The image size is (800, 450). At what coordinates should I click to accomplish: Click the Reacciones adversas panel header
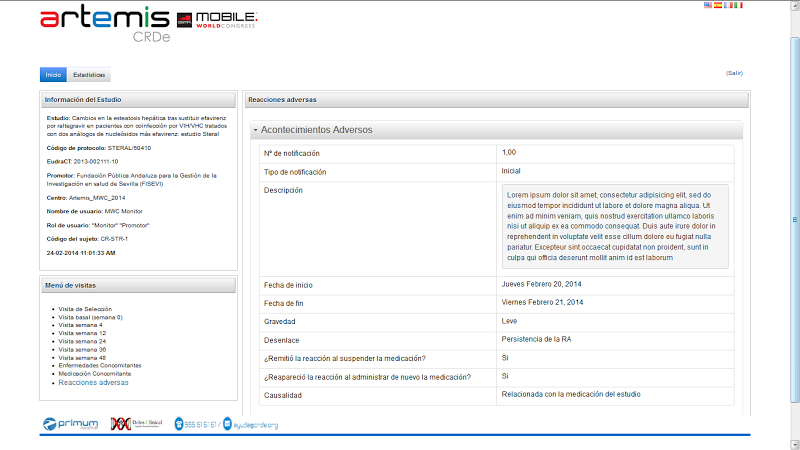pos(496,99)
